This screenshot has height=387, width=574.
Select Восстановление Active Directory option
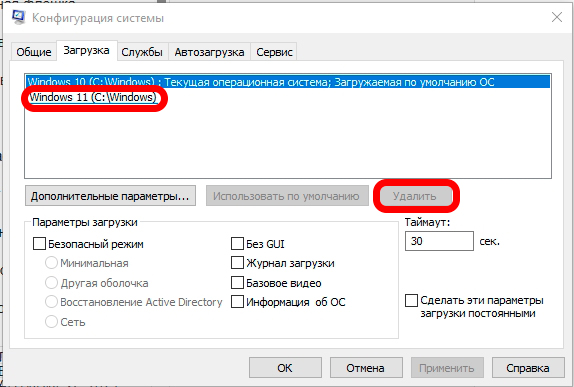pyautogui.click(x=51, y=302)
